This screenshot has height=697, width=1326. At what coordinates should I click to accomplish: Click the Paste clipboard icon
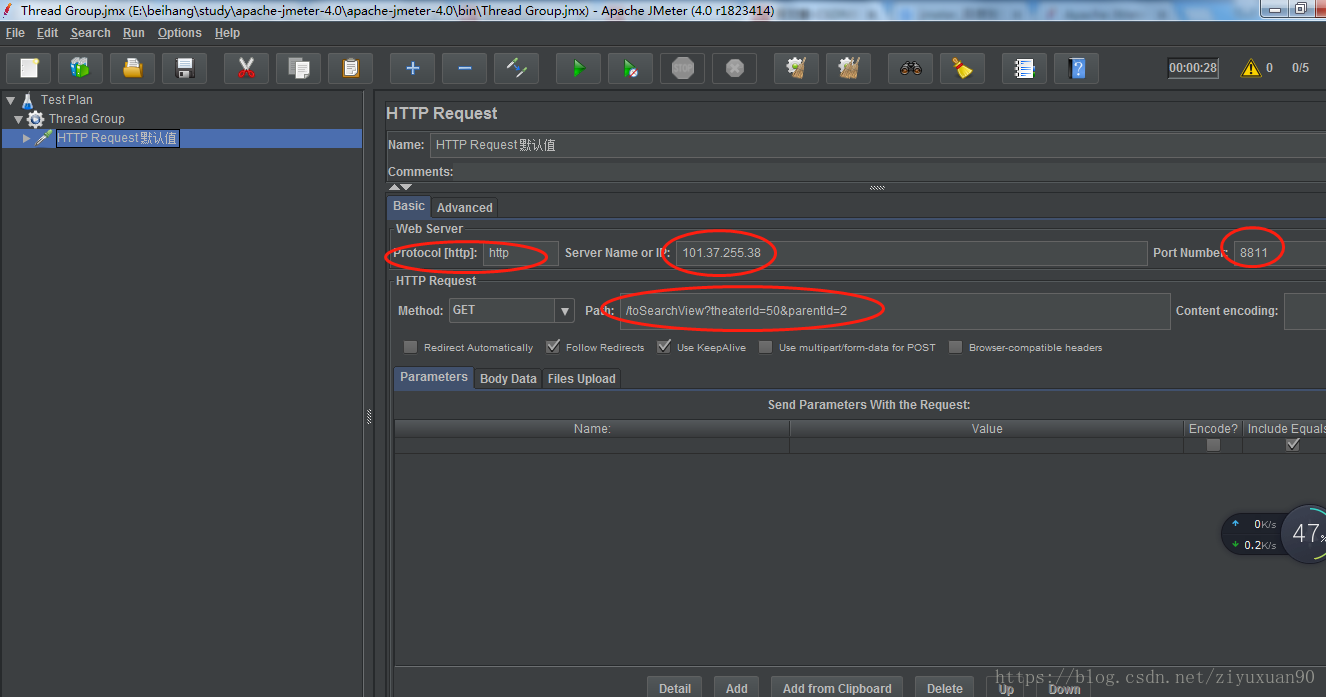[350, 68]
